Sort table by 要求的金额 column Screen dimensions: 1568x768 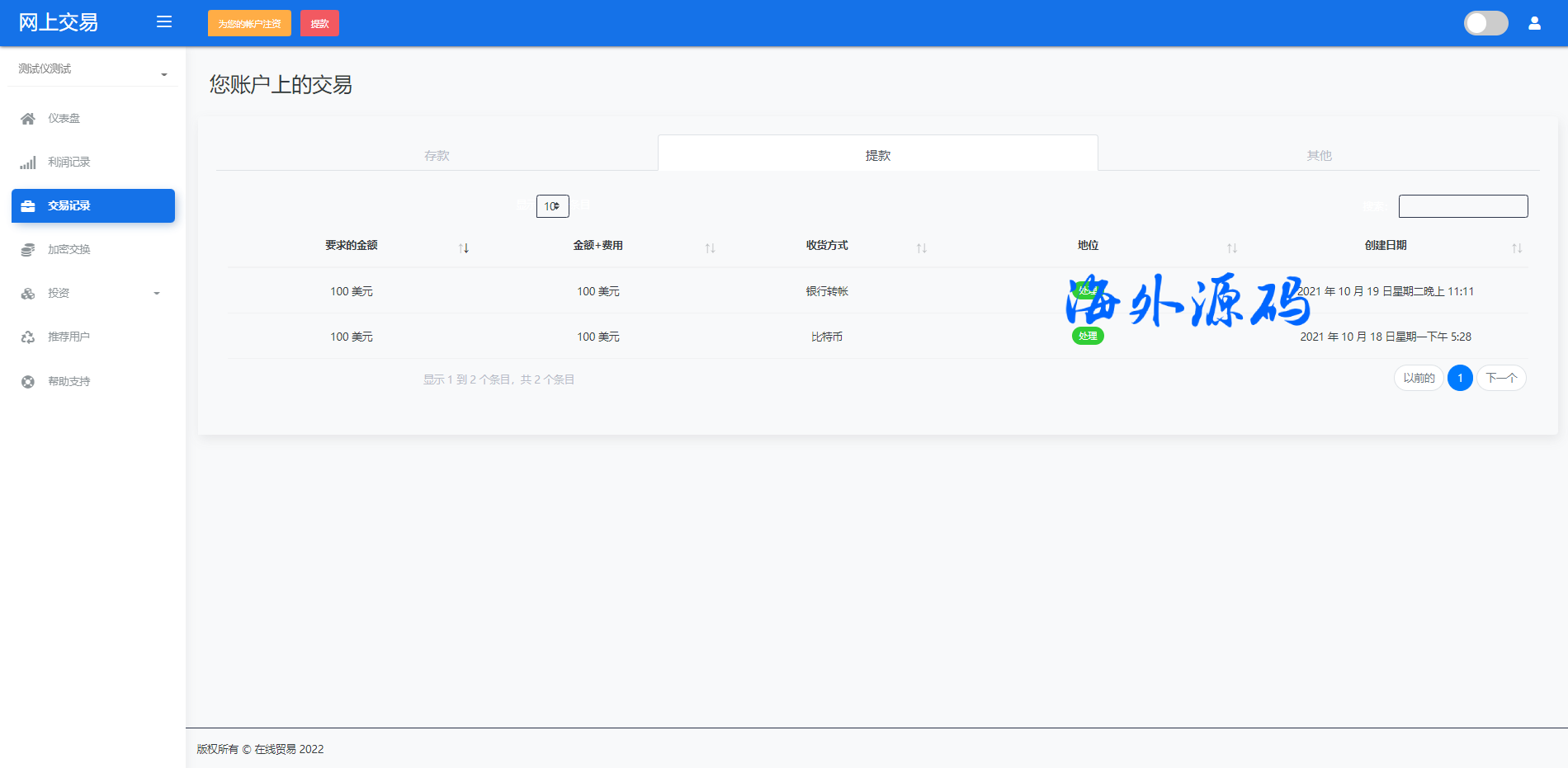click(464, 247)
